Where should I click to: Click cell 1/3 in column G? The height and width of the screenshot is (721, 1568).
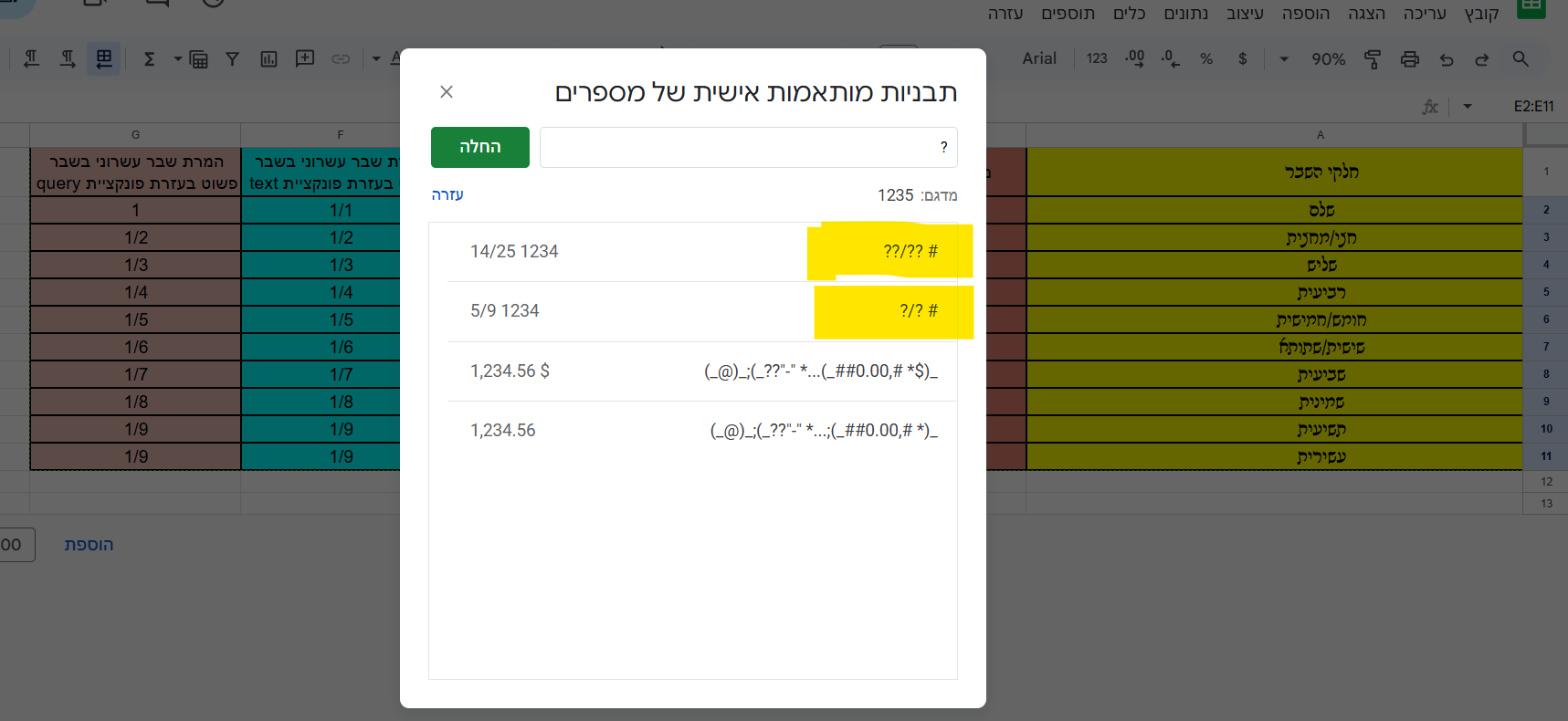[x=135, y=265]
